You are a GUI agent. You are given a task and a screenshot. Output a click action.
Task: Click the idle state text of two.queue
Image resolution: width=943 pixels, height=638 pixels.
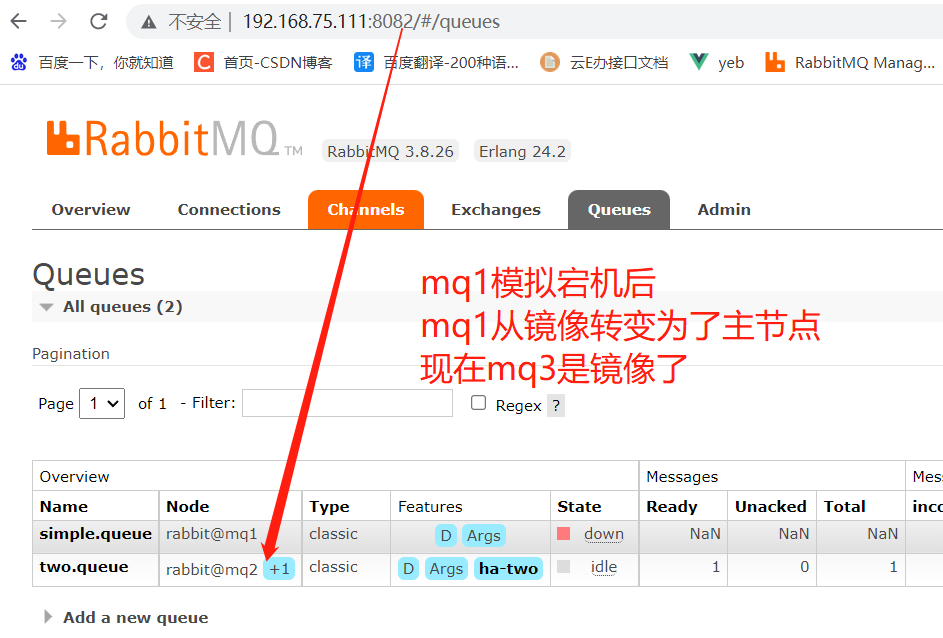click(x=604, y=567)
